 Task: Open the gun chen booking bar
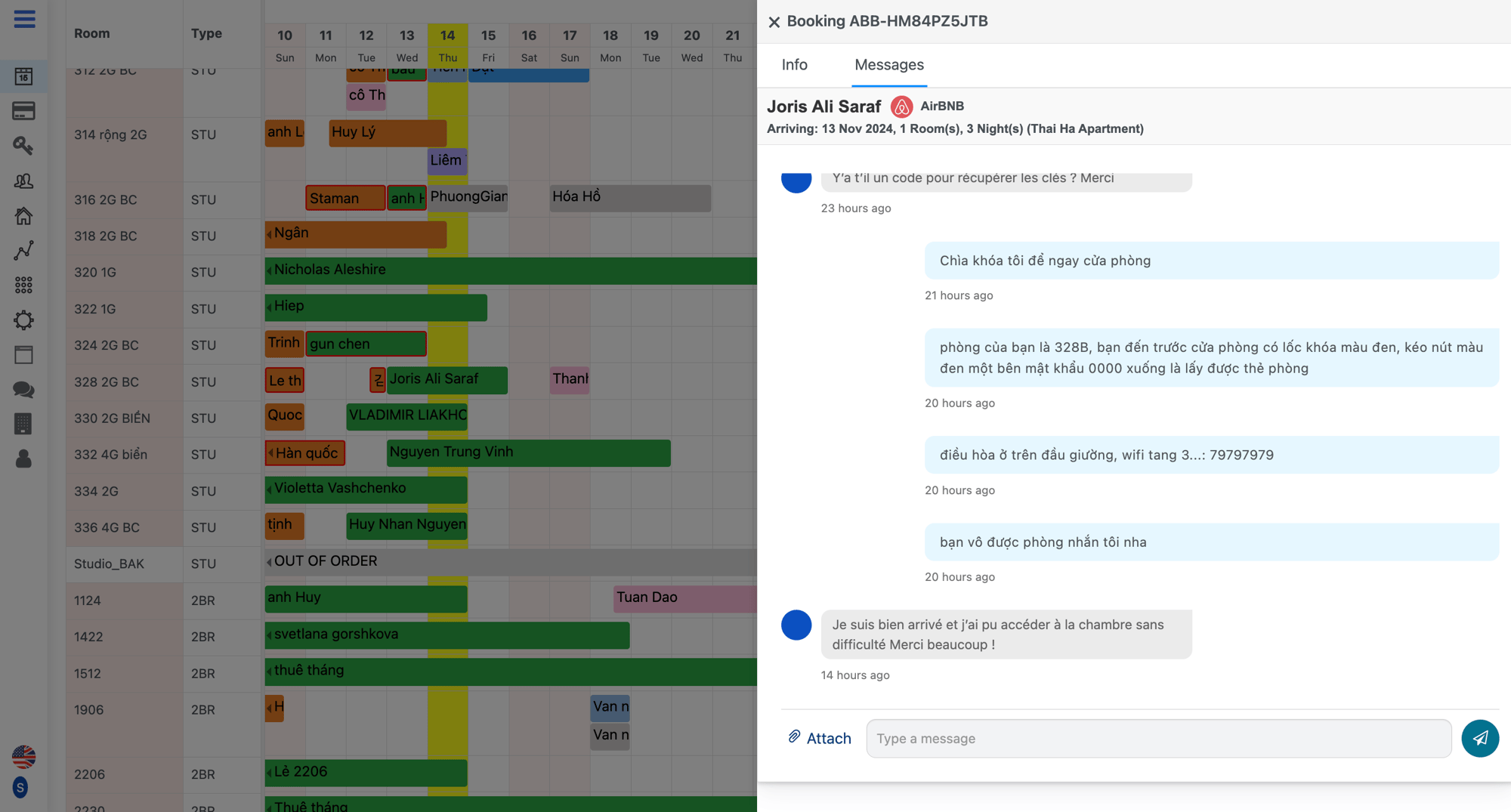(x=366, y=344)
